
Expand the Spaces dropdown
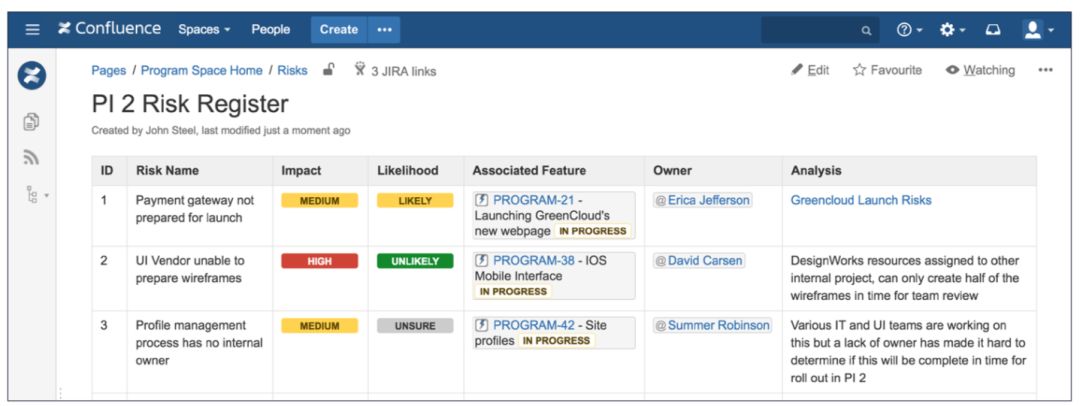[204, 30]
